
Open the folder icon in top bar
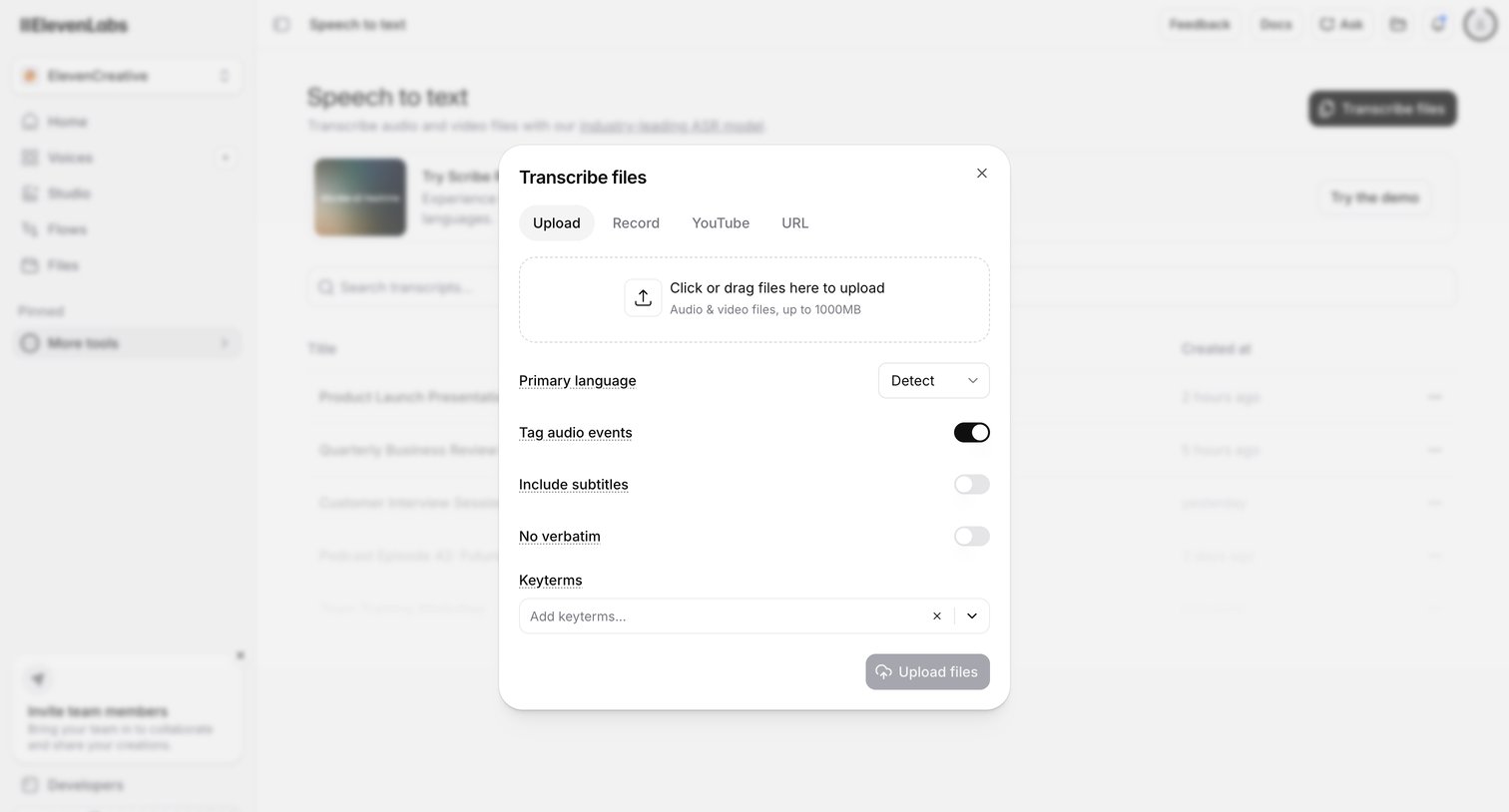coord(1398,24)
